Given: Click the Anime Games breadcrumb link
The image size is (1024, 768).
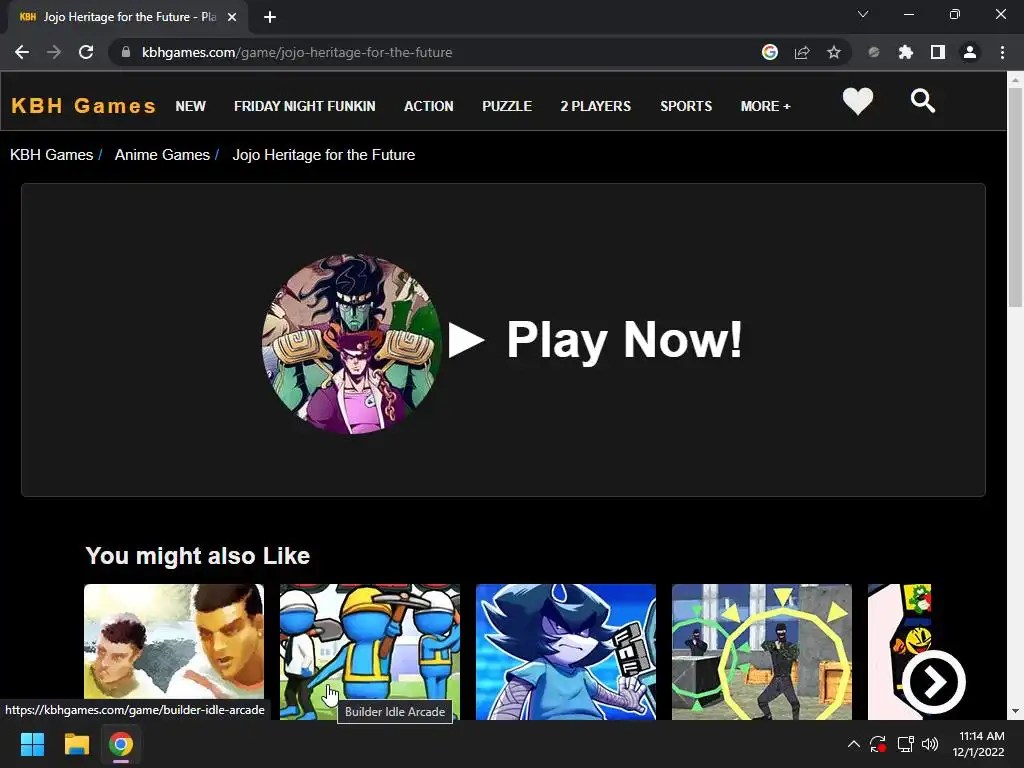Looking at the screenshot, I should [x=162, y=155].
